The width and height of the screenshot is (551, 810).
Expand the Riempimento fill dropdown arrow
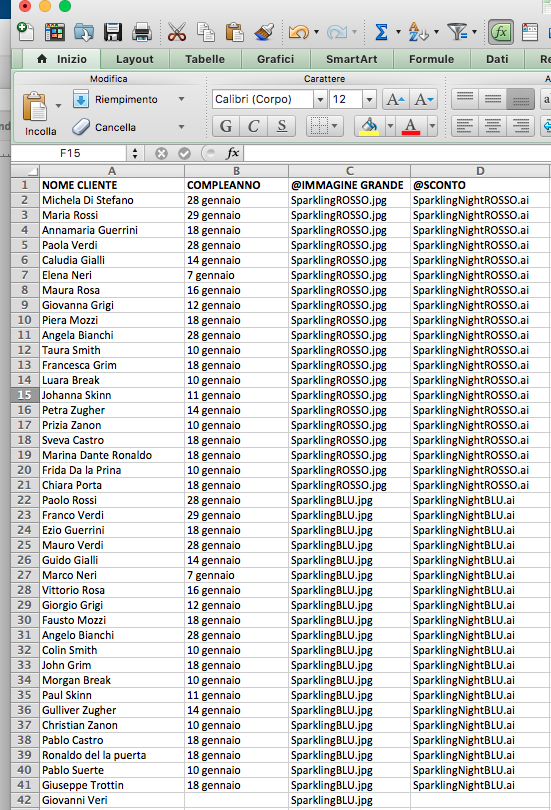pyautogui.click(x=181, y=99)
